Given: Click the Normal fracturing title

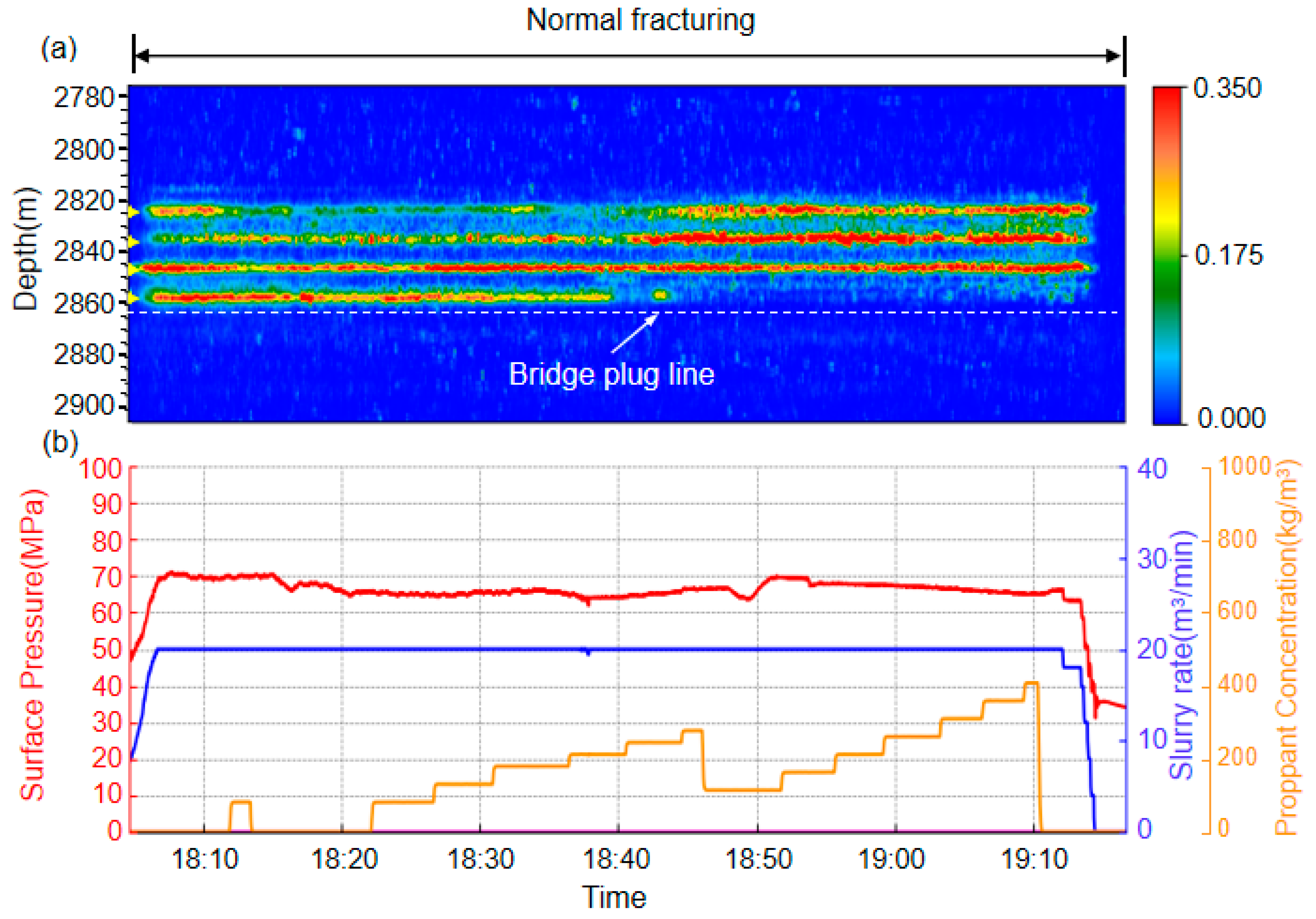Looking at the screenshot, I should [640, 21].
